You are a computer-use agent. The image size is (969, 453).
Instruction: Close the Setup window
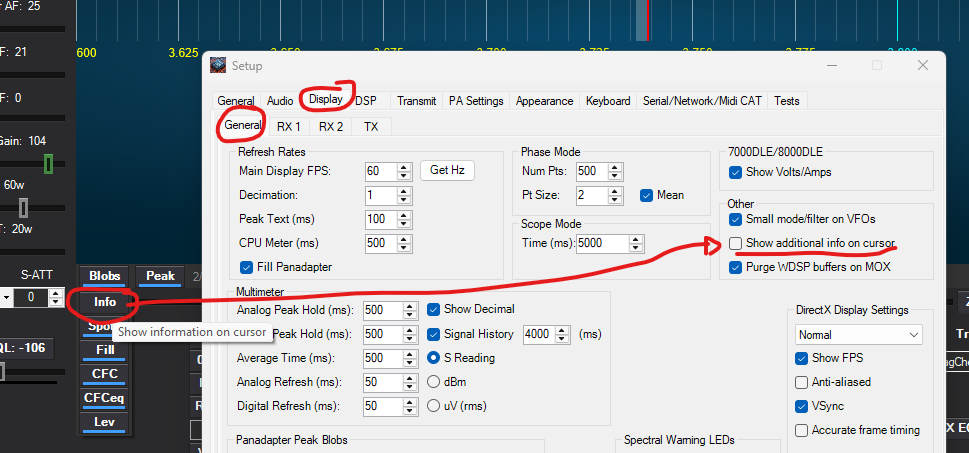tap(923, 66)
